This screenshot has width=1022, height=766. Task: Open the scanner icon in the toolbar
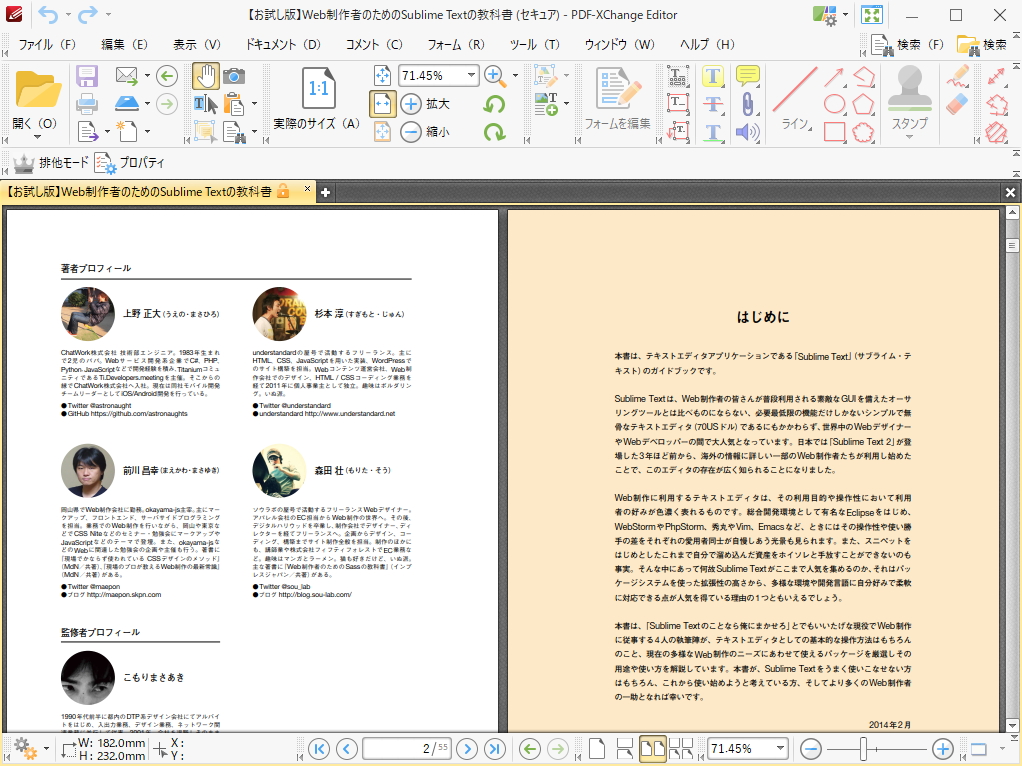tap(126, 103)
